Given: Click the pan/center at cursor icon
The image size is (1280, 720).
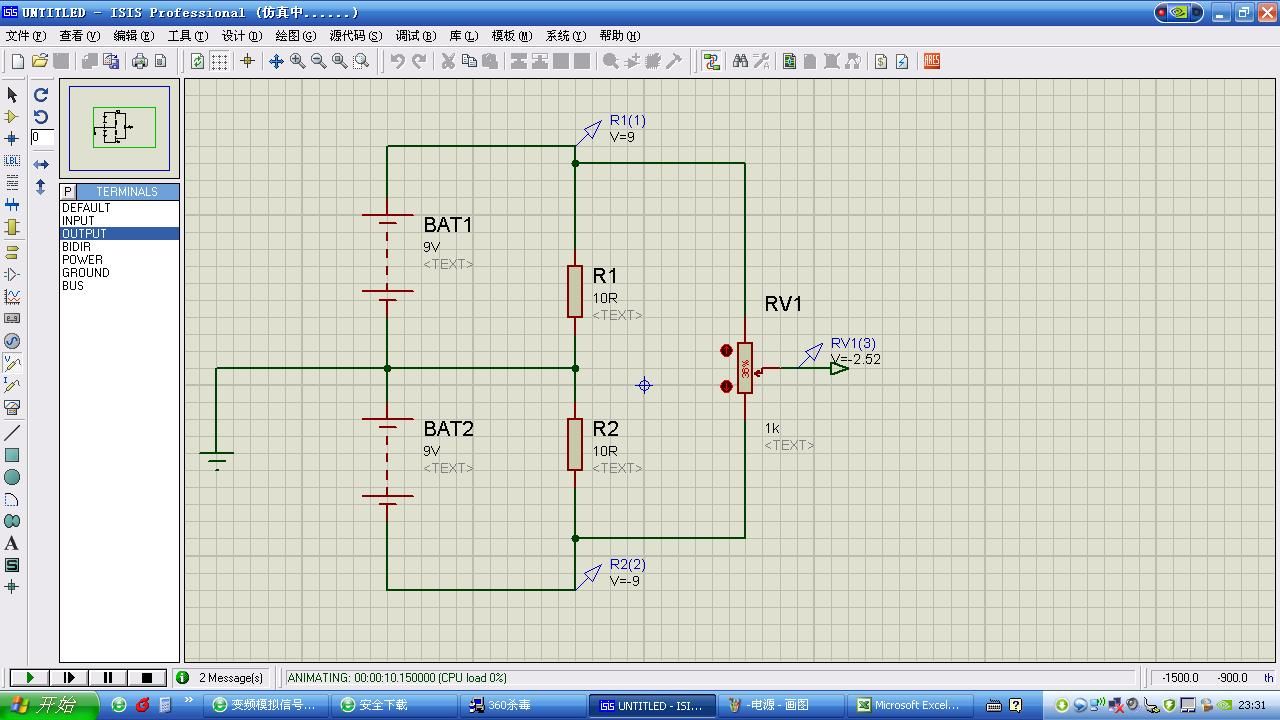Looking at the screenshot, I should pos(276,61).
